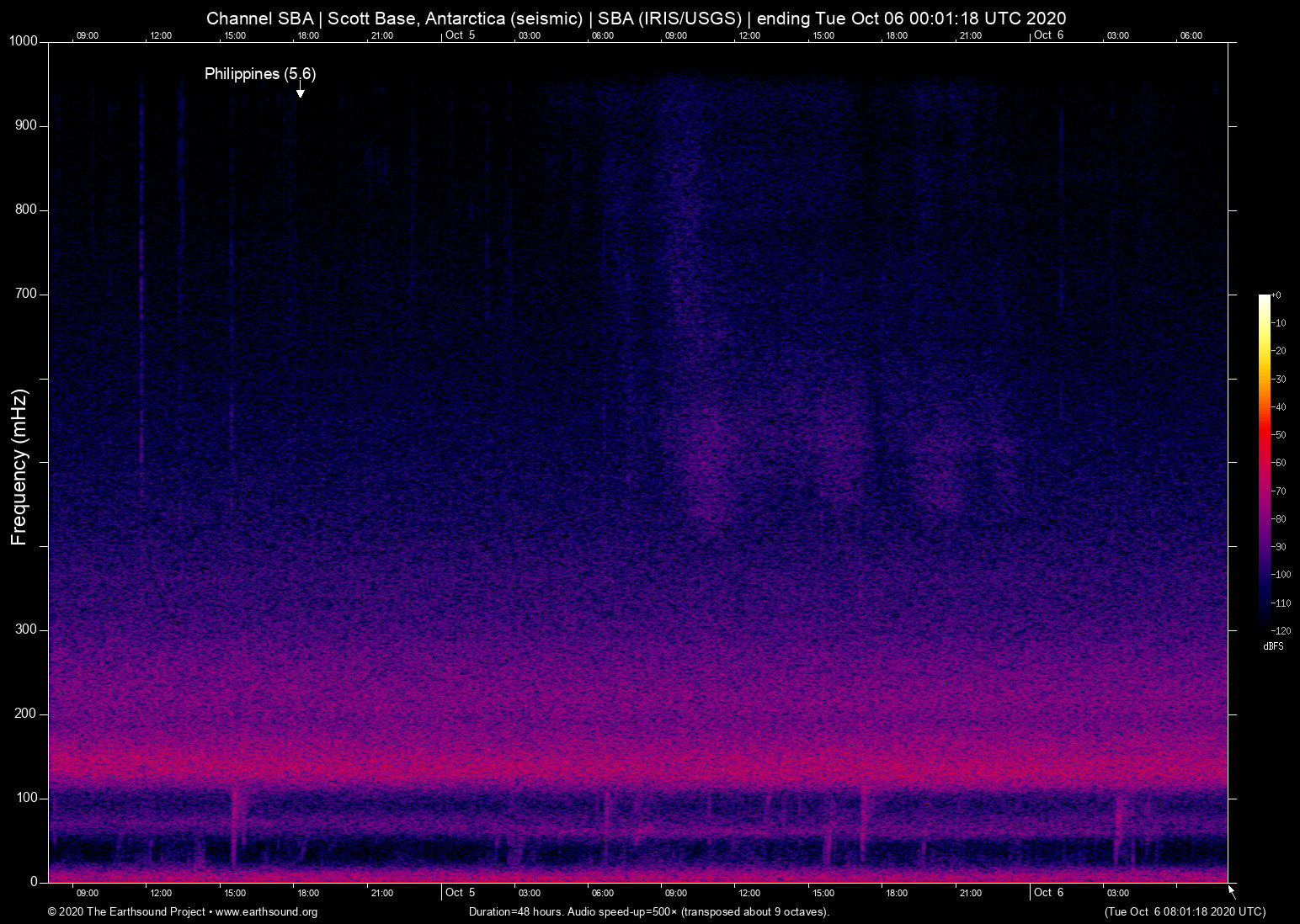Select the Oct 6 date label on top axis
The image size is (1300, 924).
coord(1047,35)
